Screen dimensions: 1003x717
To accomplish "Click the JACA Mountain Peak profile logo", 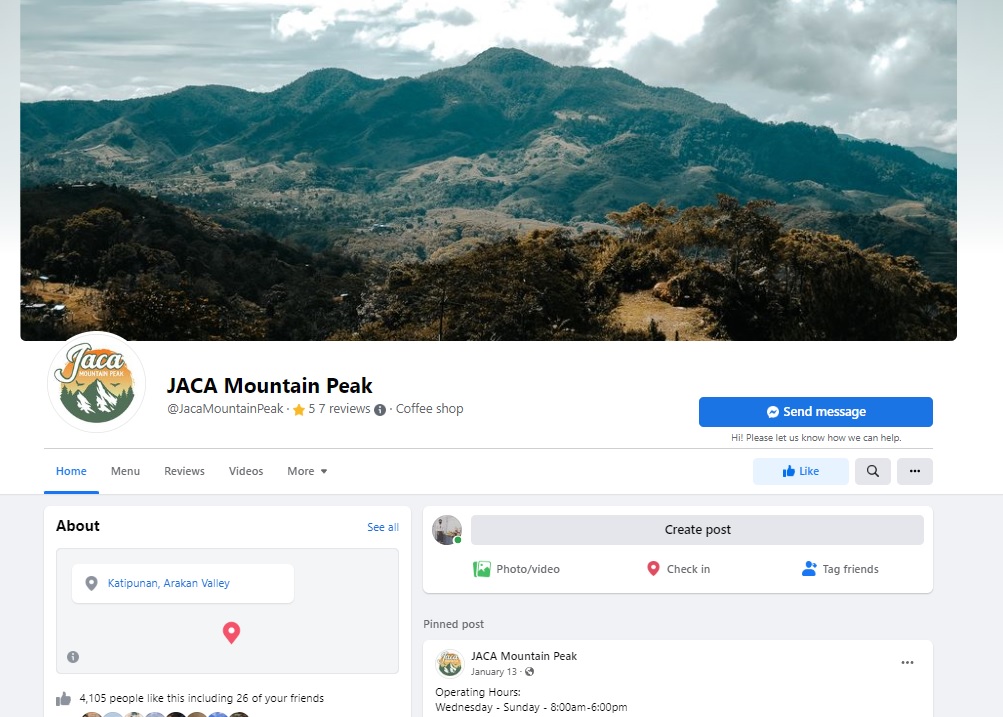I will coord(97,382).
